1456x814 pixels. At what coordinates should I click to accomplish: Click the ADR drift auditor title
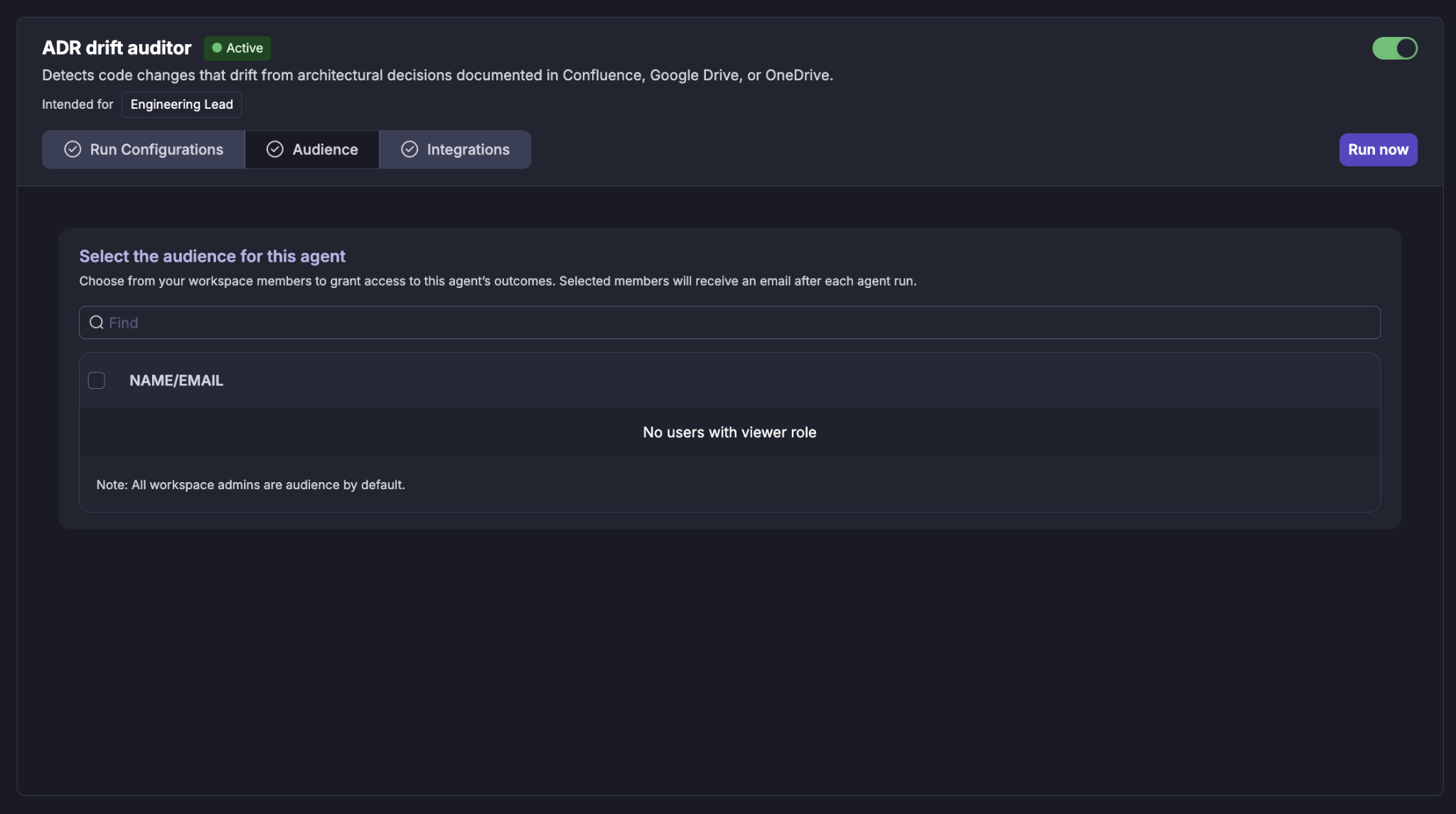click(117, 48)
